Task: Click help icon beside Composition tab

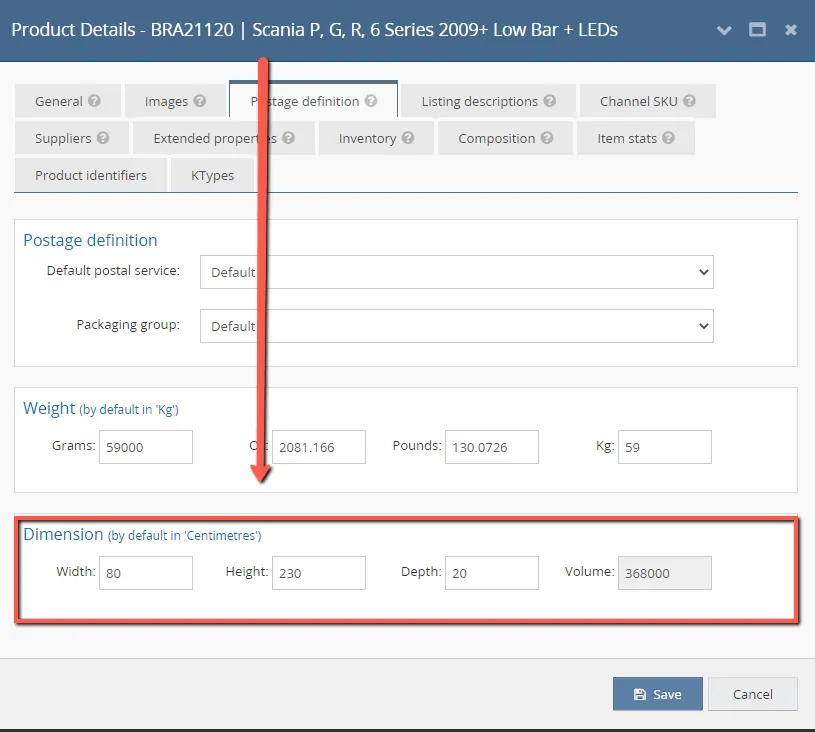Action: (547, 138)
